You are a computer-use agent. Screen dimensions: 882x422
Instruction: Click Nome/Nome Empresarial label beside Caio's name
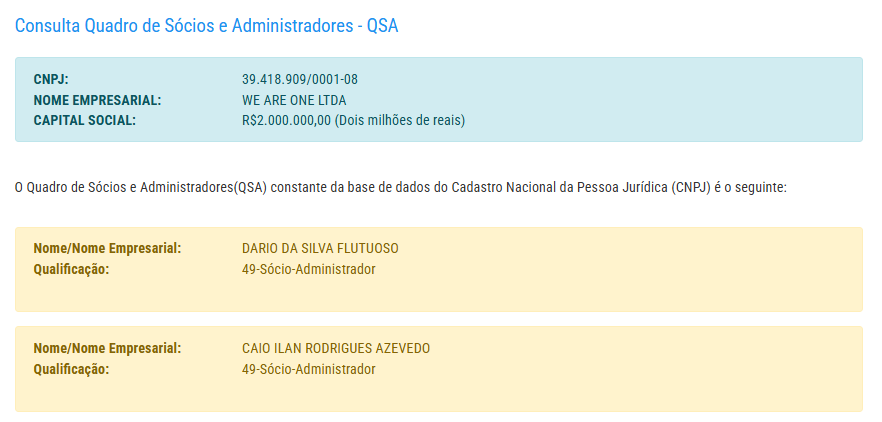[x=107, y=348]
